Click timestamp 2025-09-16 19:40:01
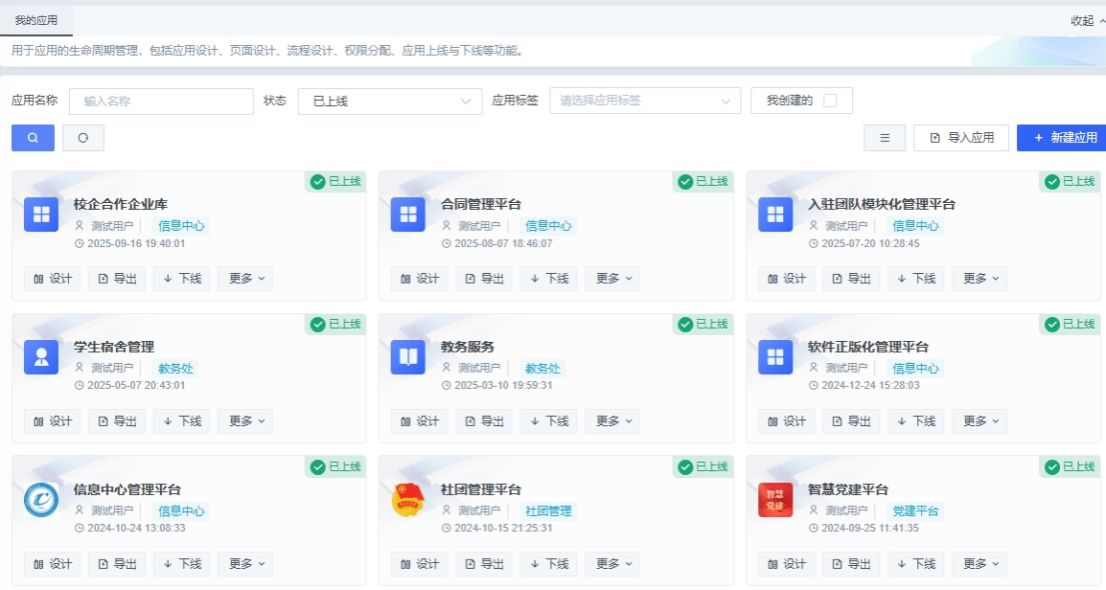This screenshot has height=590, width=1106. (x=135, y=243)
